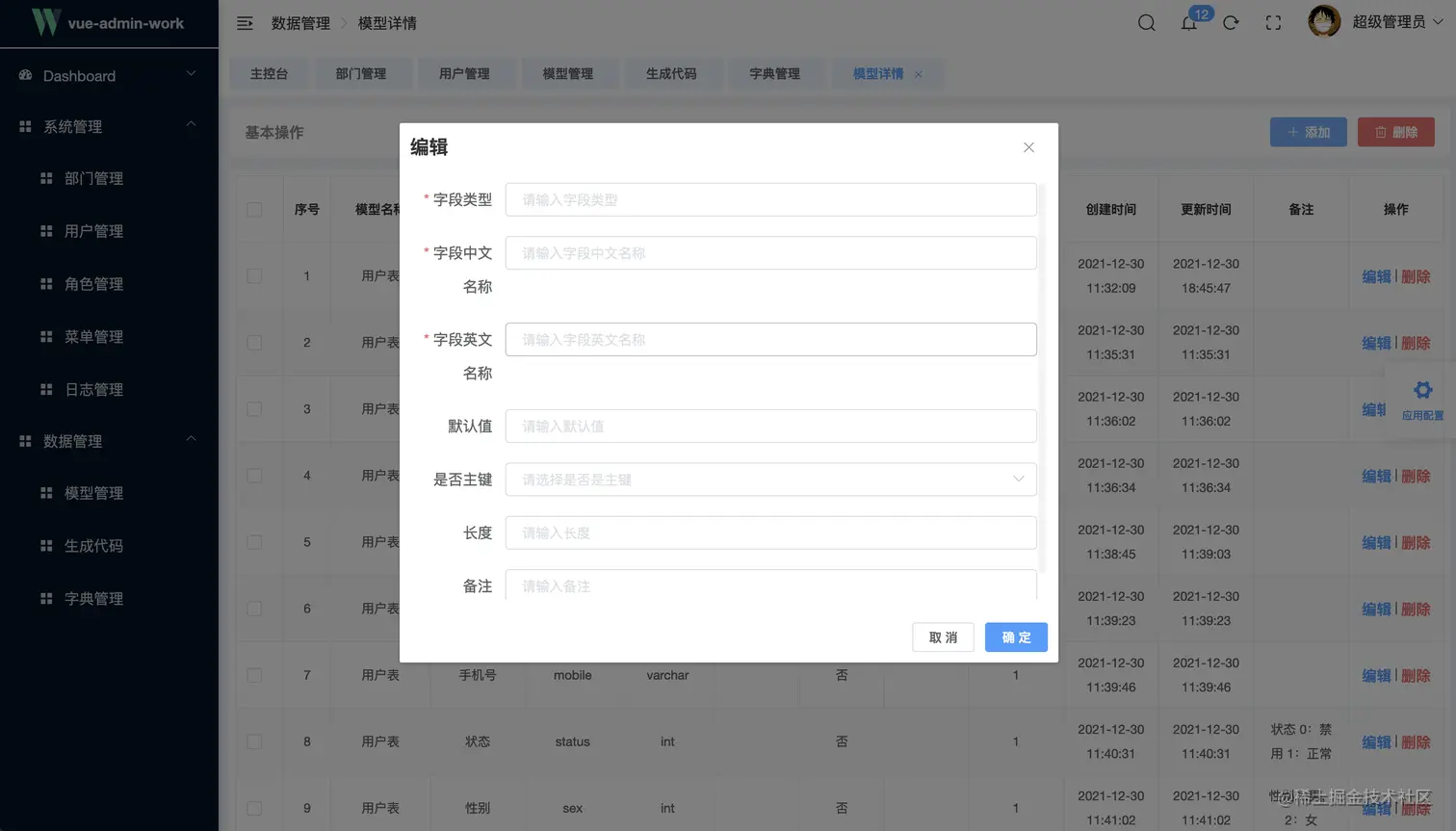Click the 请输入字段类型 input field
Image resolution: width=1456 pixels, height=831 pixels.
[770, 199]
